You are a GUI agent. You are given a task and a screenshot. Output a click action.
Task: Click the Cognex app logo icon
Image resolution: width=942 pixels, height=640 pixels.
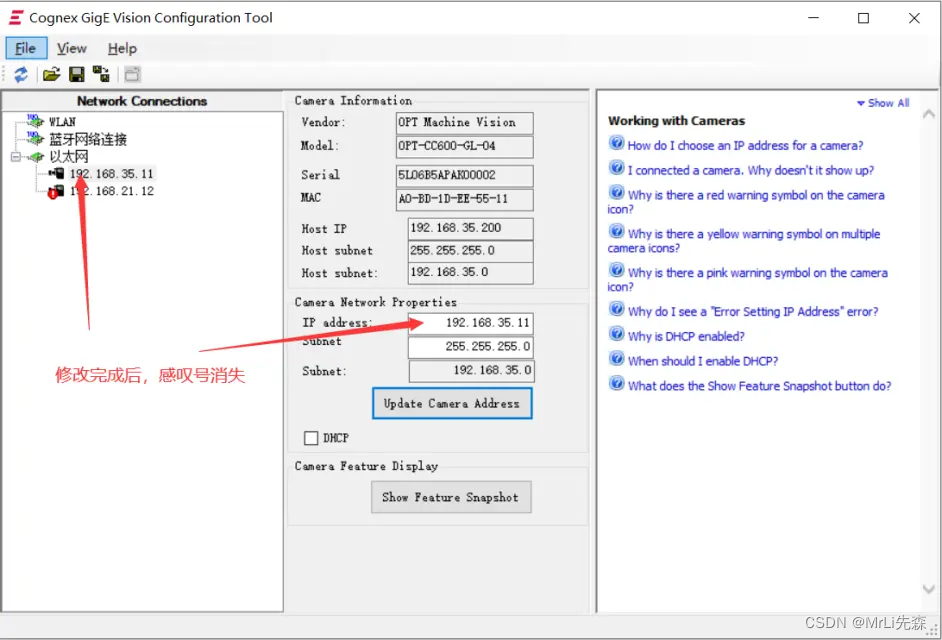(16, 17)
